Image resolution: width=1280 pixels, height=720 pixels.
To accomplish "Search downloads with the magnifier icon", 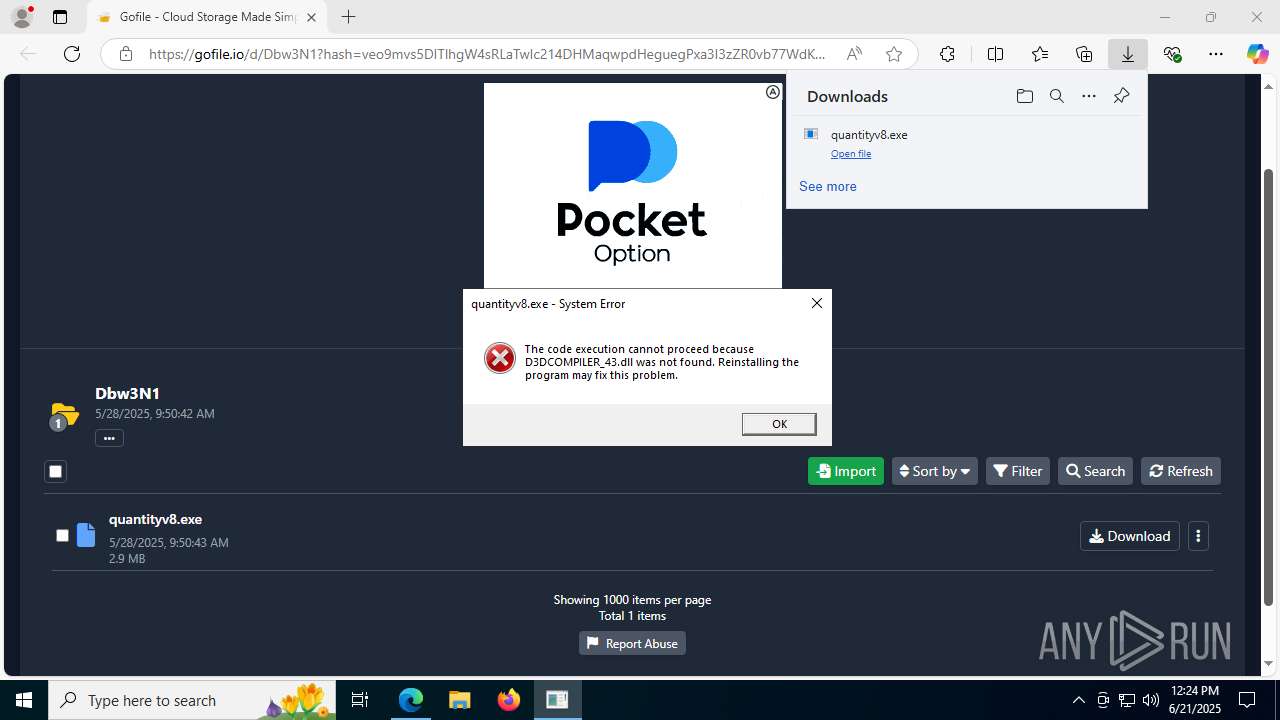I will tap(1056, 96).
